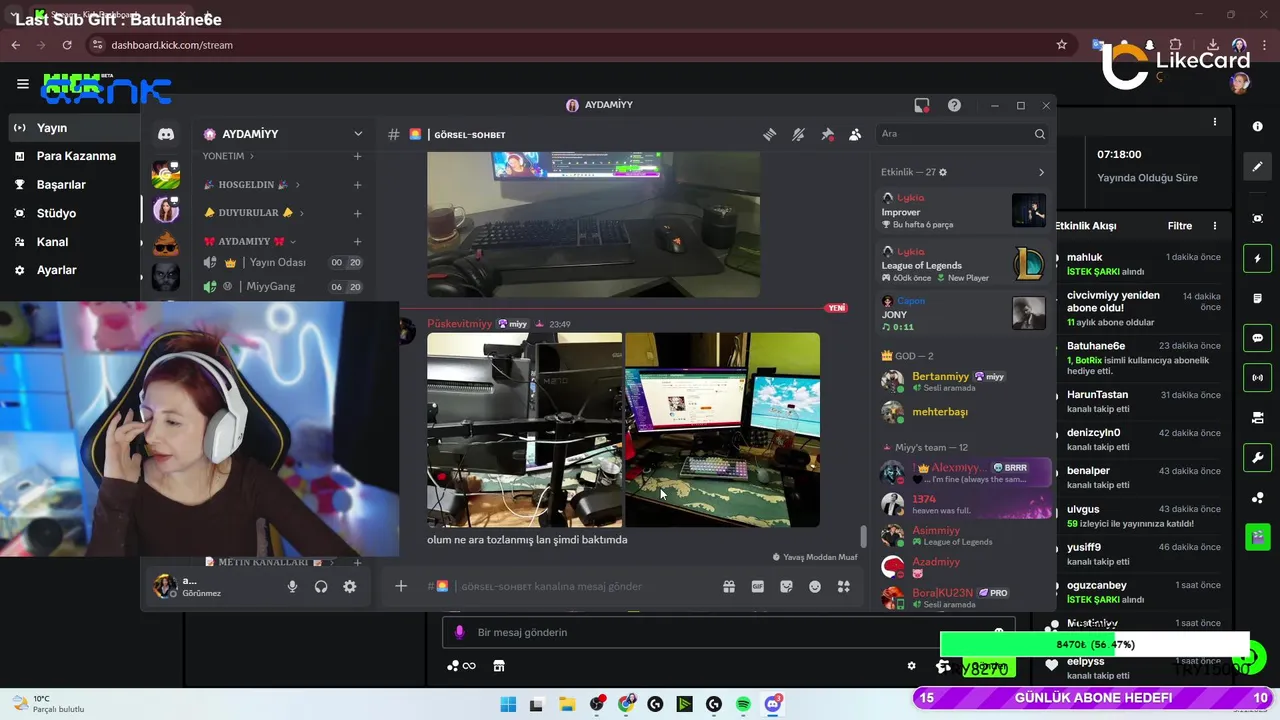Open Spotify from the Windows taskbar
Viewport: 1280px width, 720px height.
(744, 704)
